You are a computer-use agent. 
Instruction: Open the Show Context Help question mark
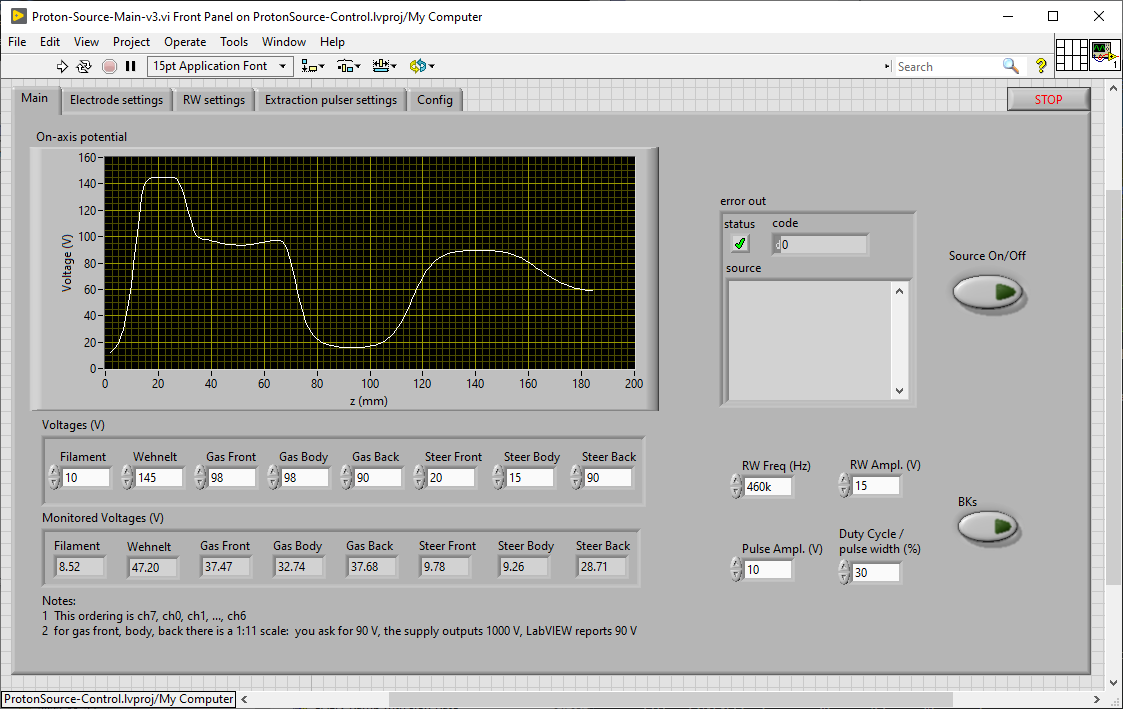pos(1041,66)
